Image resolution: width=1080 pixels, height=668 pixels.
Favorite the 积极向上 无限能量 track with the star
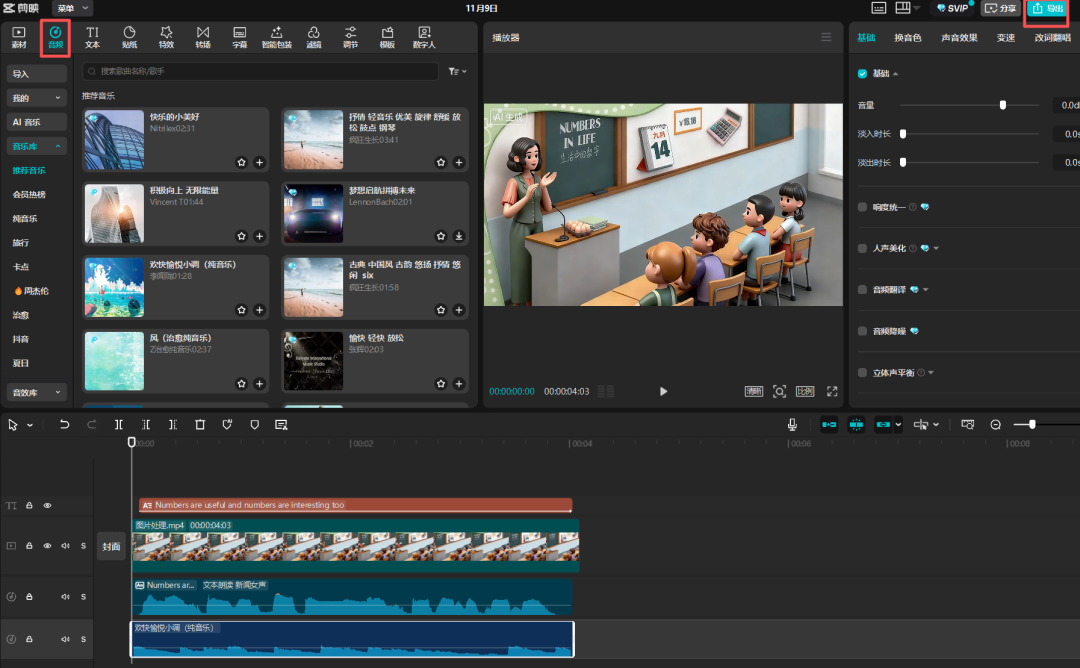[241, 236]
